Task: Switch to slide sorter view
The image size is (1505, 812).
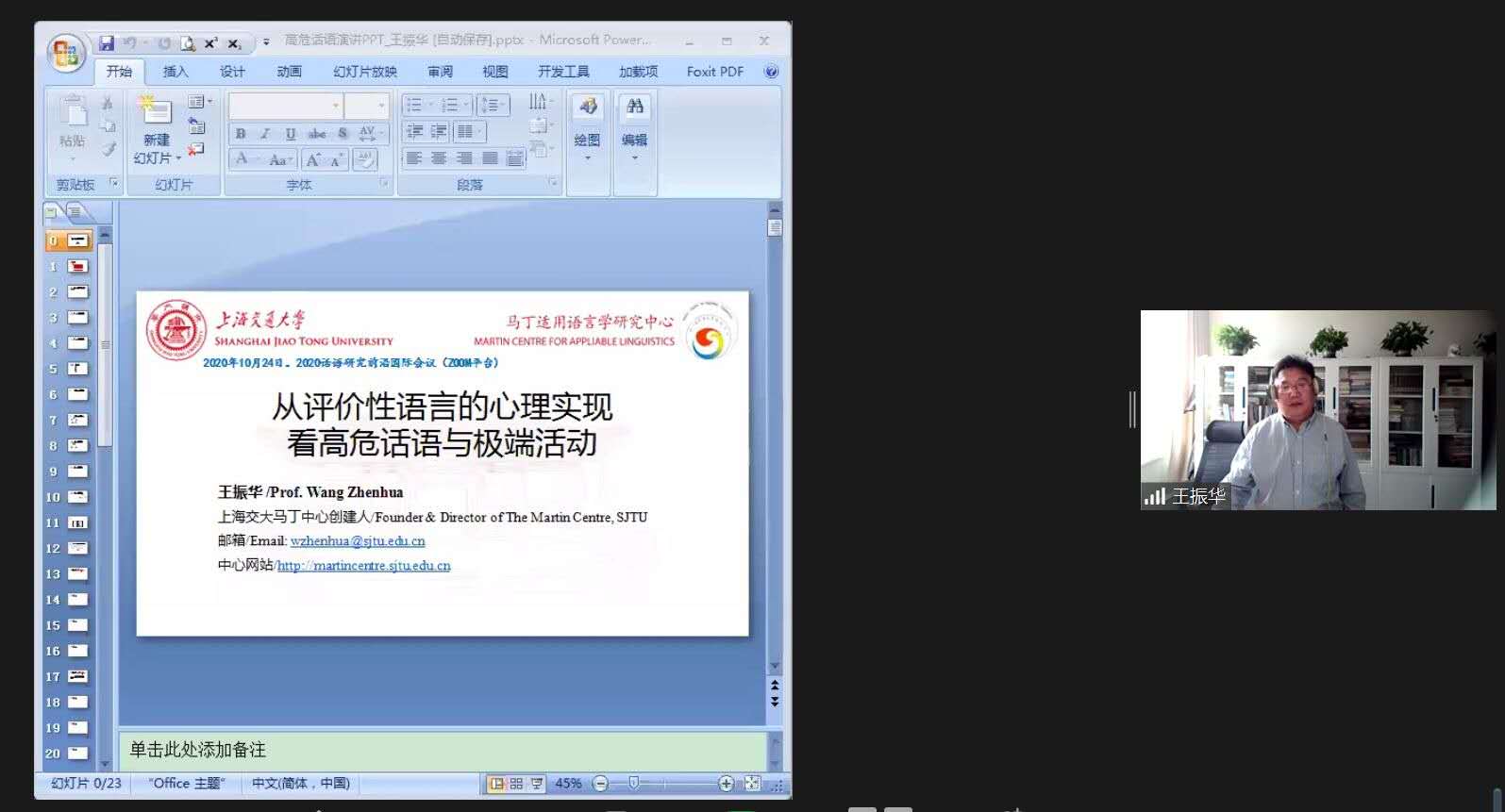Action: pos(516,783)
